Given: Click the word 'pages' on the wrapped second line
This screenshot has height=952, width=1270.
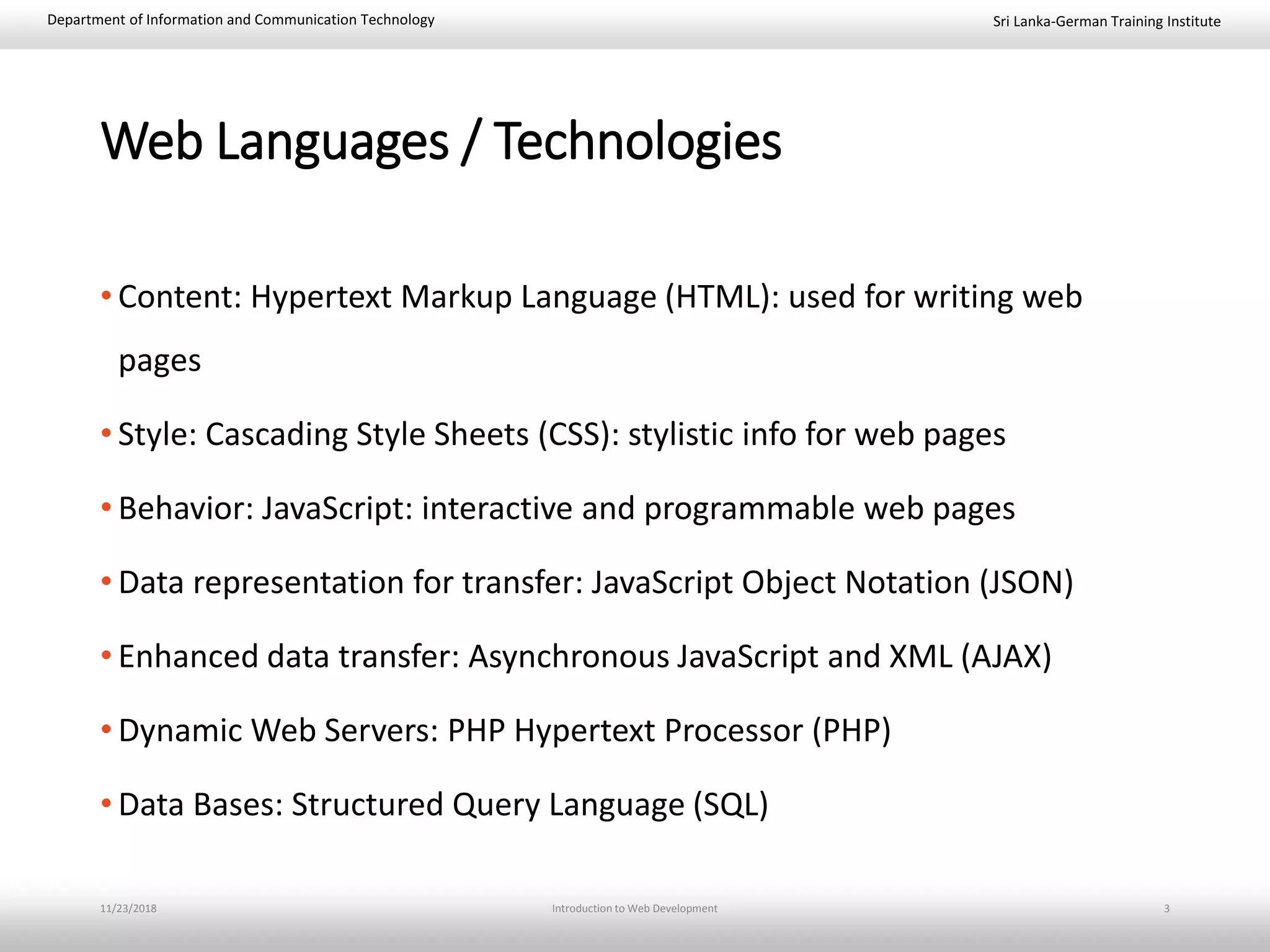Looking at the screenshot, I should click(x=159, y=361).
